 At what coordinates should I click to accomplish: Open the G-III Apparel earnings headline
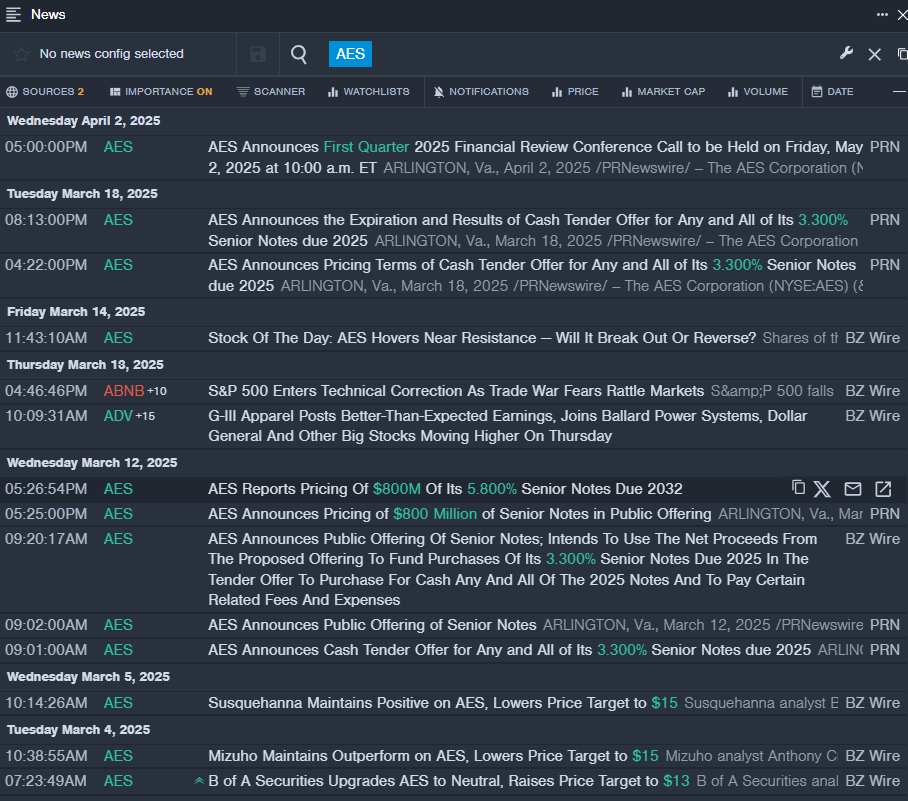coord(508,426)
